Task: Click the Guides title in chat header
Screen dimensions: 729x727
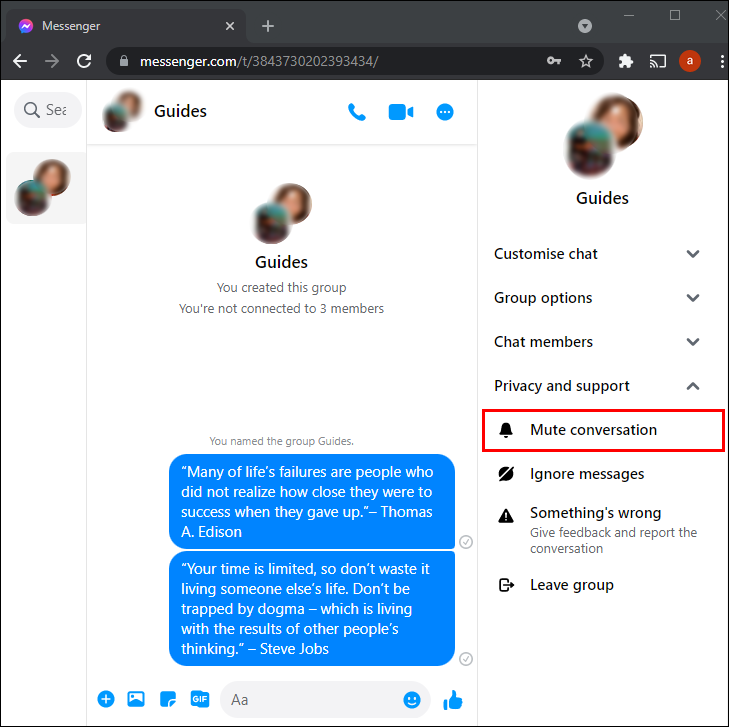Action: coord(180,112)
